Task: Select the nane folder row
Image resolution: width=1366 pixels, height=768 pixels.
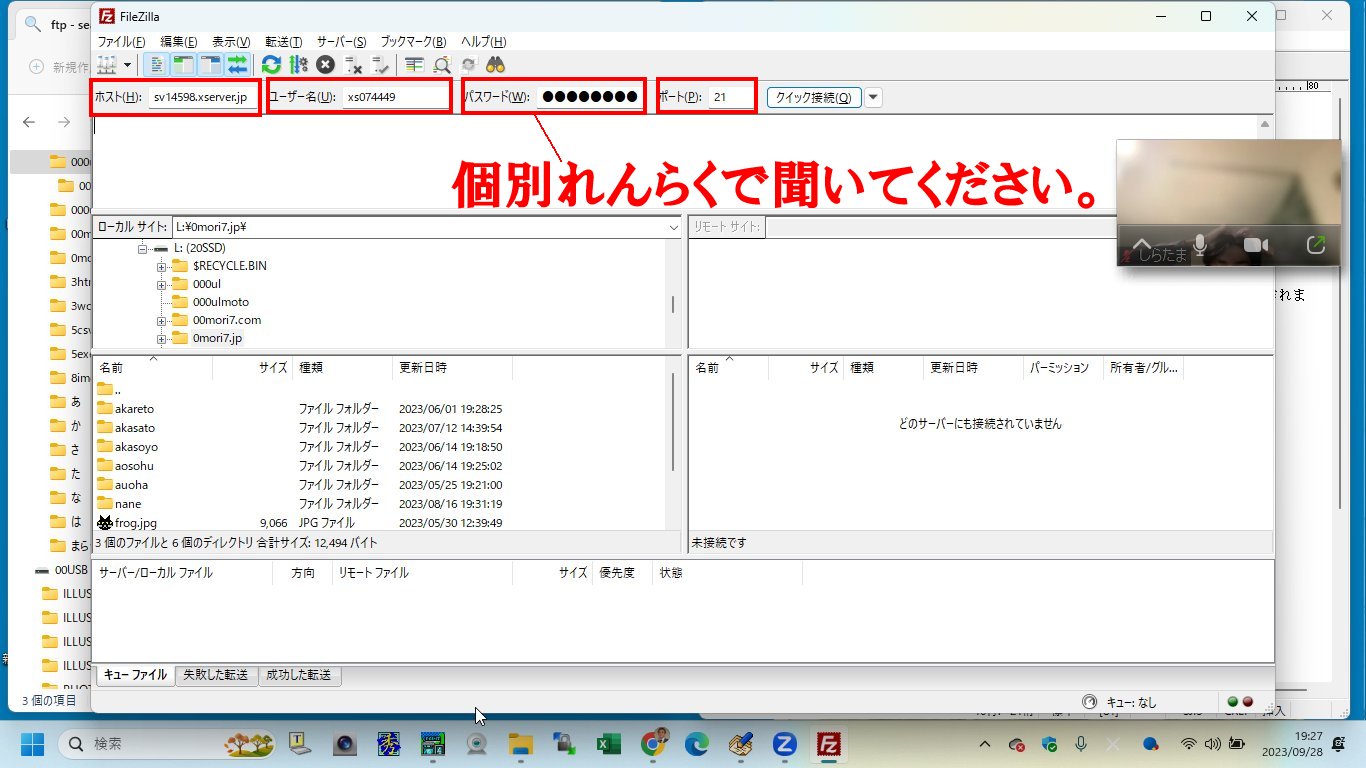Action: point(380,504)
